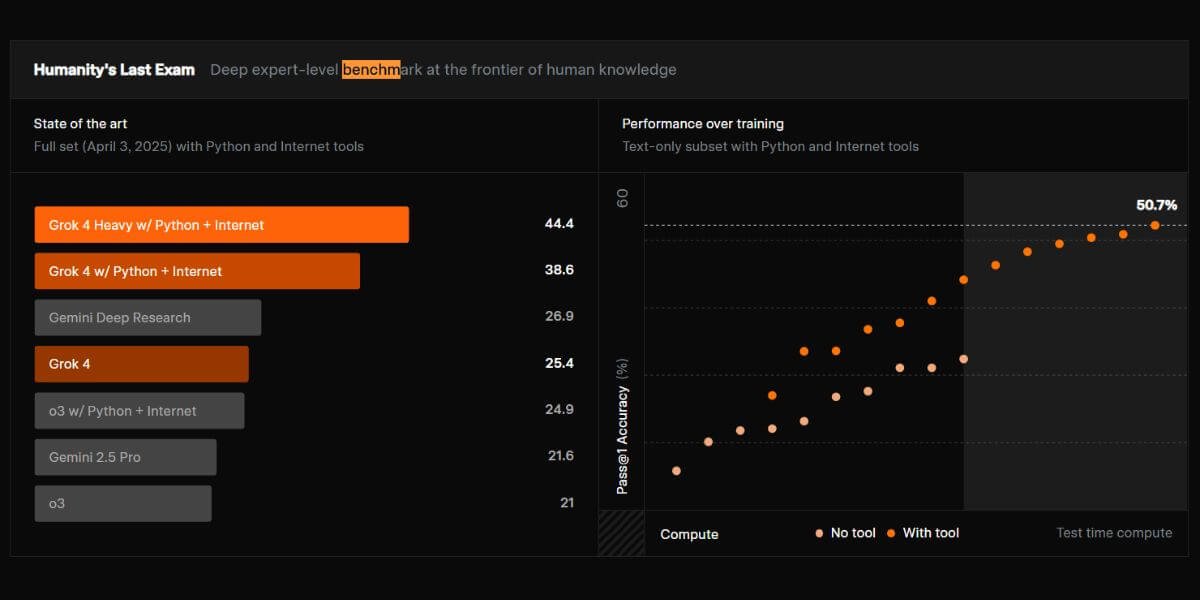Viewport: 1200px width, 600px height.
Task: Click the 50.7% label on the chart
Action: [1157, 205]
